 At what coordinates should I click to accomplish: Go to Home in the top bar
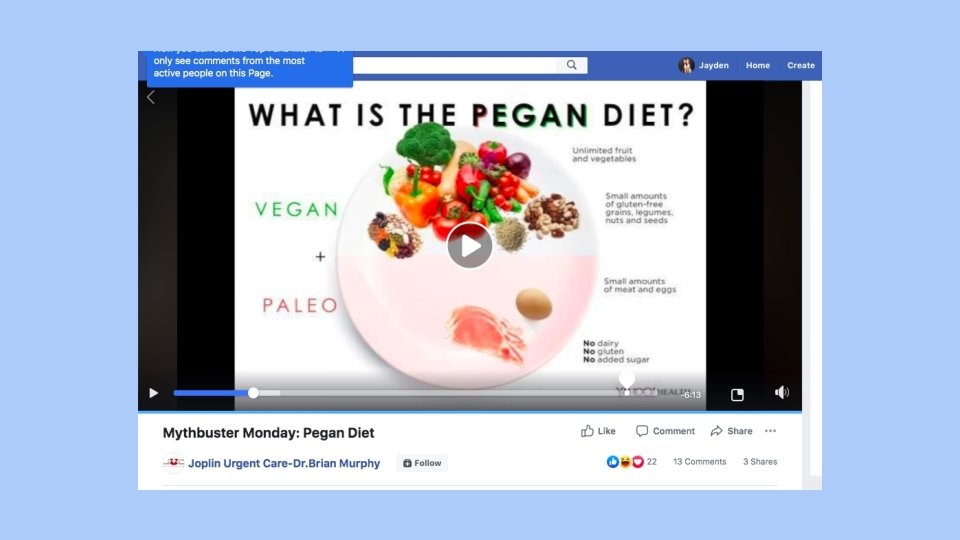757,65
